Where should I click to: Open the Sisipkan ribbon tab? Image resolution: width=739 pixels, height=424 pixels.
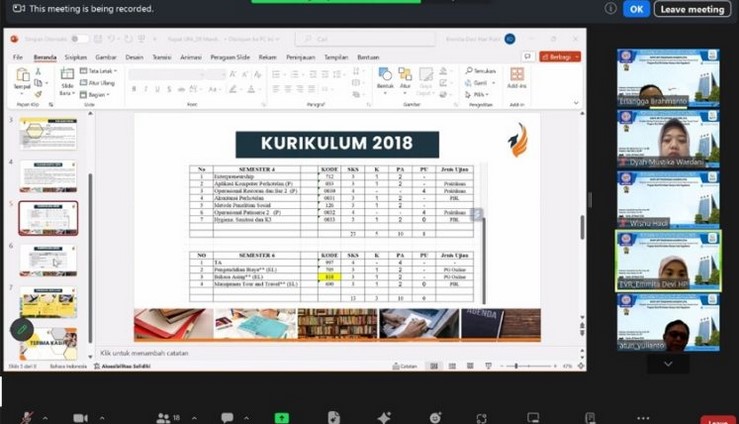75,58
